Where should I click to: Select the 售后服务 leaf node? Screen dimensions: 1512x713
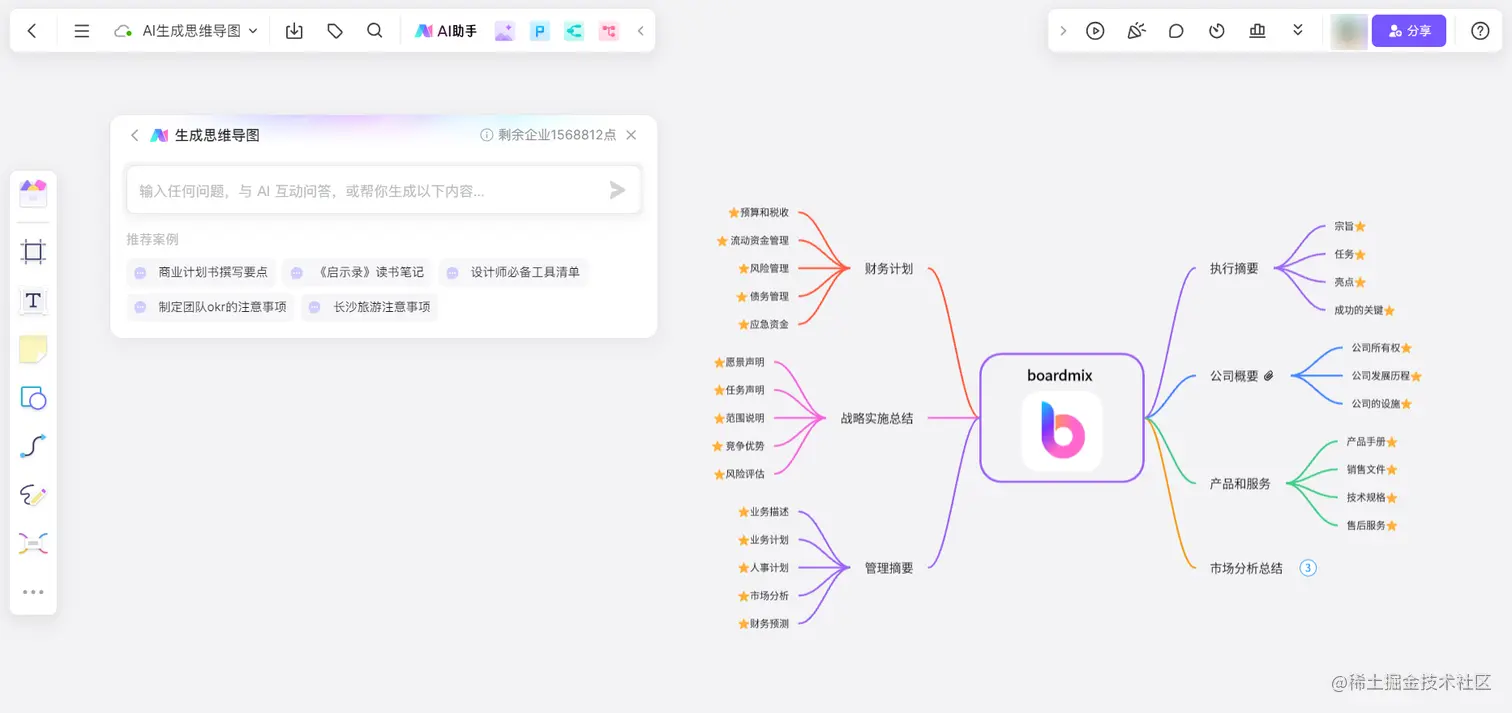point(1371,526)
